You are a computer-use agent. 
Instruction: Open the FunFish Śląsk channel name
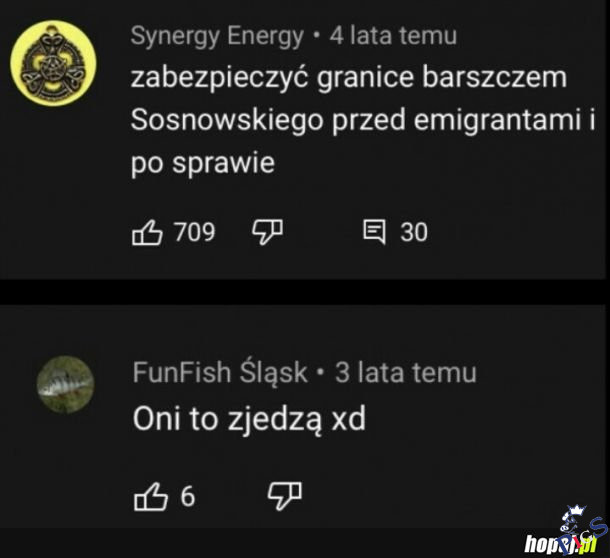pyautogui.click(x=220, y=372)
